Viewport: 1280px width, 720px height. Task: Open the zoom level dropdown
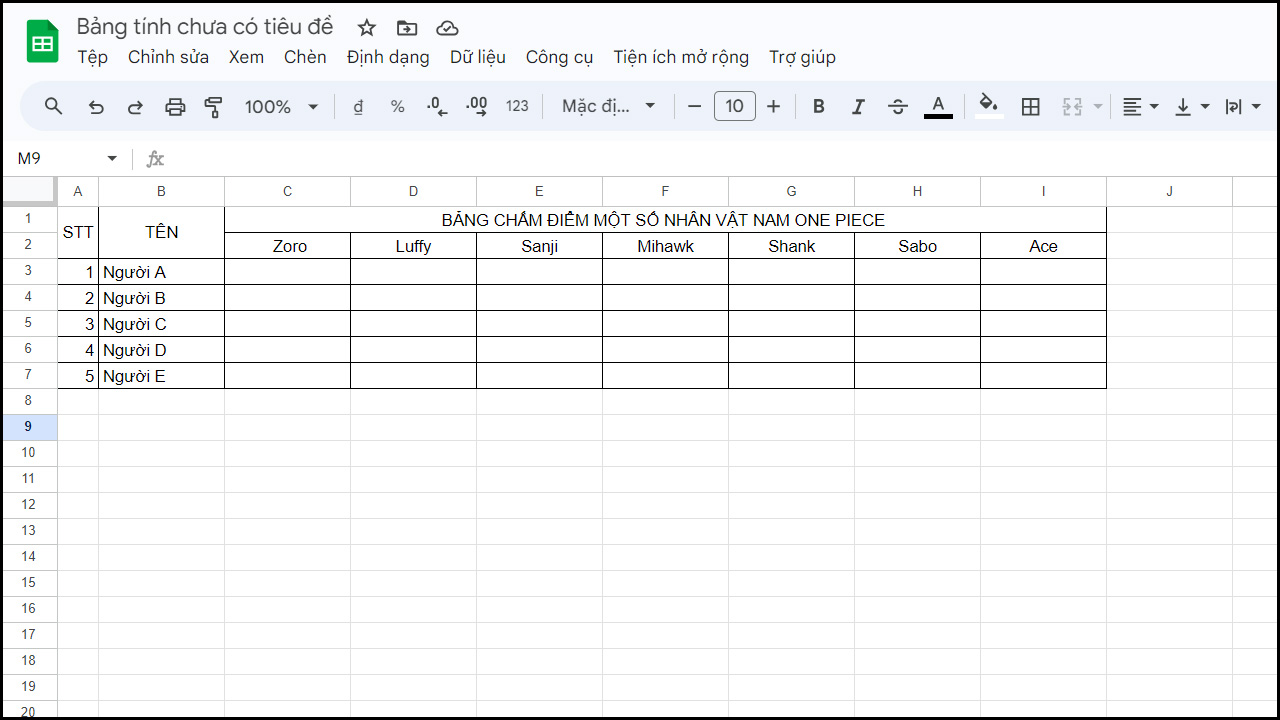coord(281,106)
